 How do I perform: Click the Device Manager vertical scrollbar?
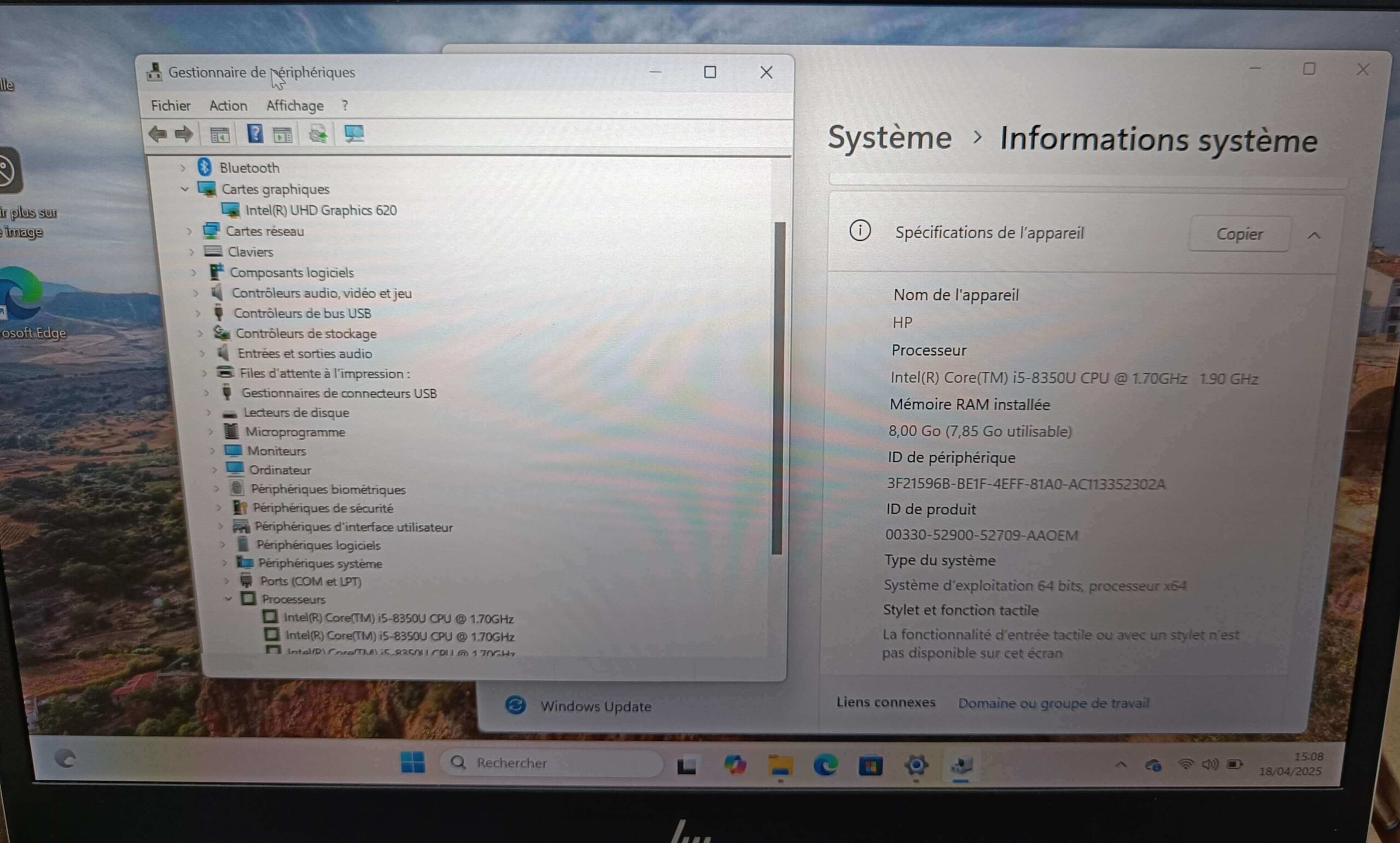coord(778,388)
